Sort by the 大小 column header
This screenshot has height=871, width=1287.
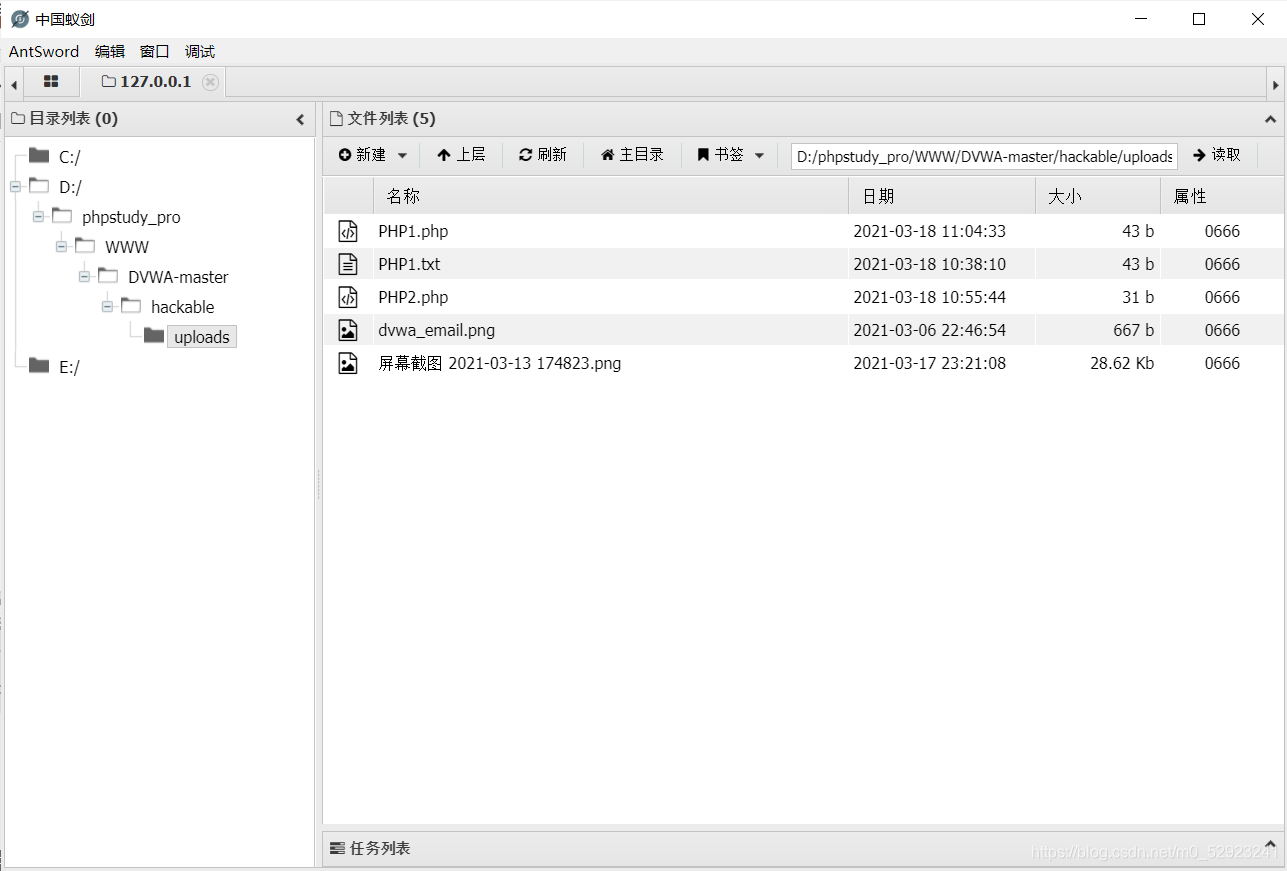tap(1098, 197)
